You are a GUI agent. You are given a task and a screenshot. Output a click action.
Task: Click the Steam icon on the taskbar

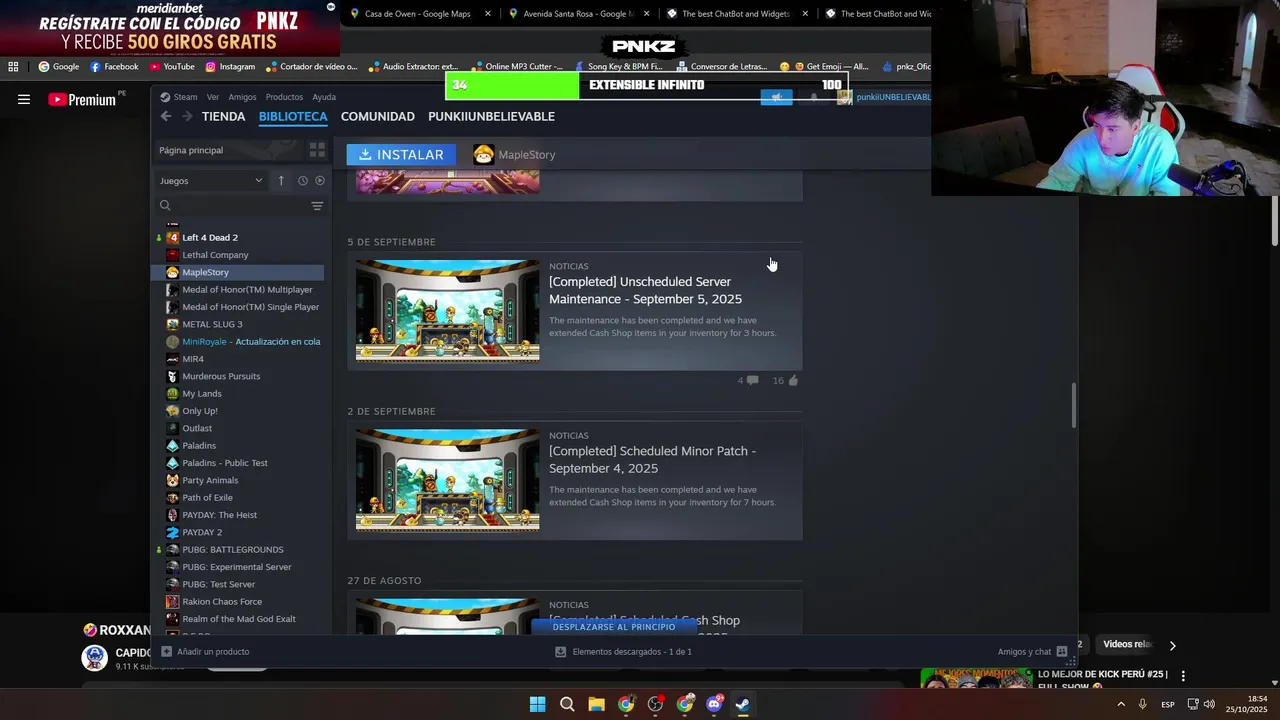(x=743, y=704)
